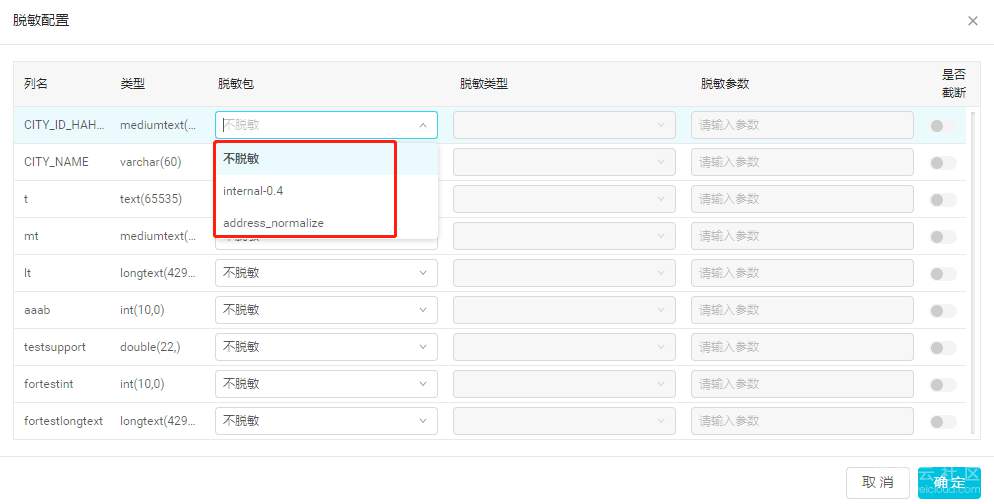Click 脱敏参数 input for t row

(802, 199)
